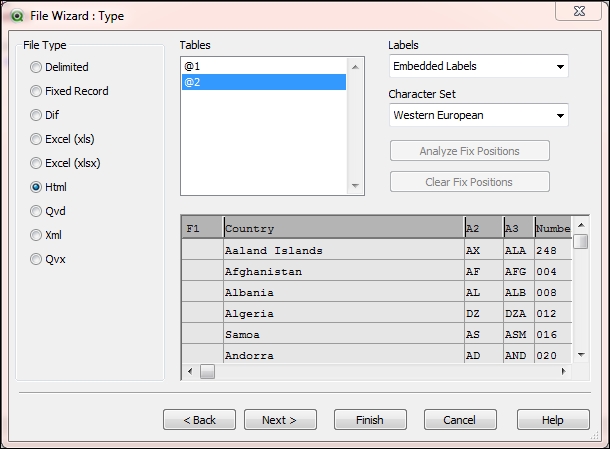Click Tables list scroll up arrow
The height and width of the screenshot is (449, 610).
355,67
